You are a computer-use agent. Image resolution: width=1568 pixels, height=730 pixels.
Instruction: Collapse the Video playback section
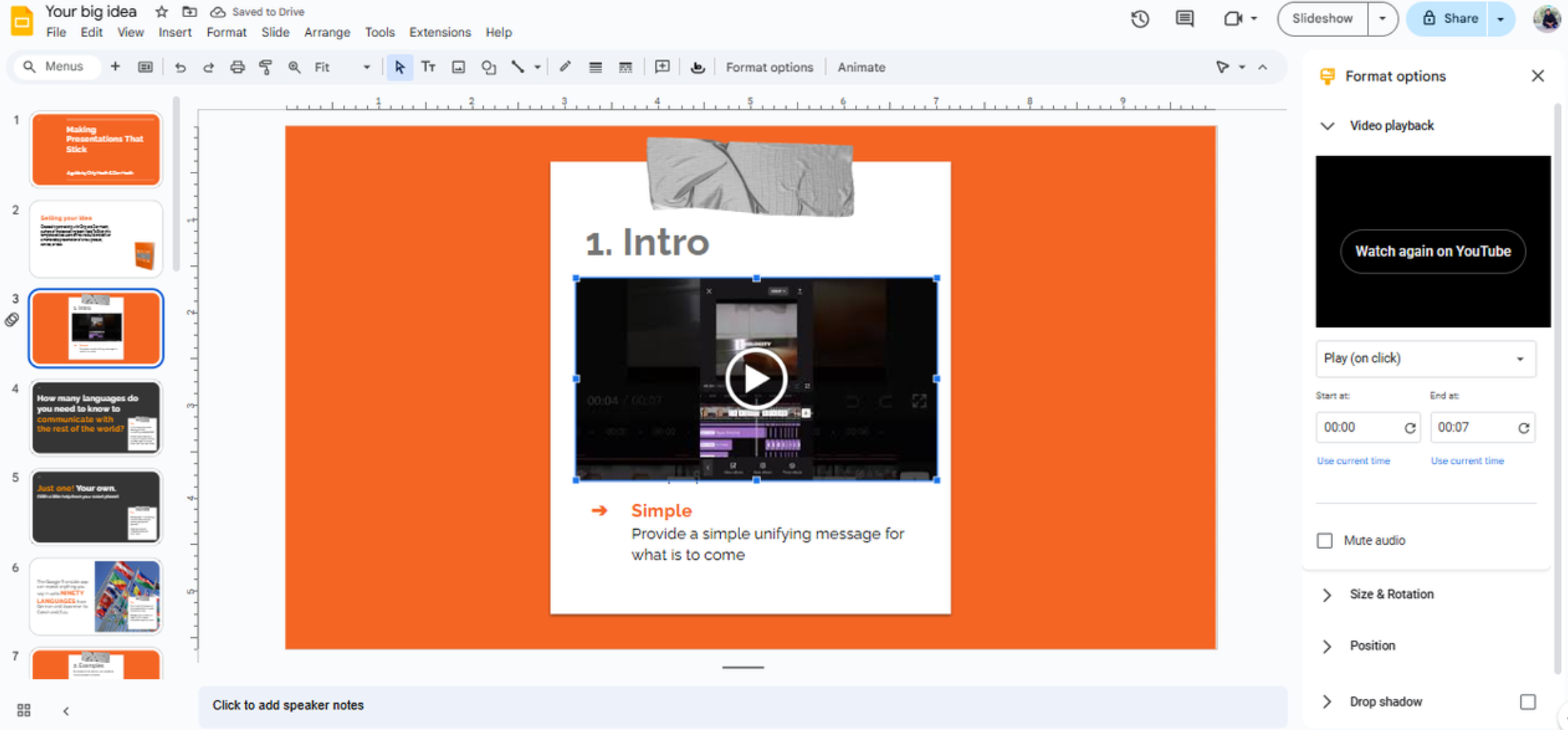pos(1327,126)
